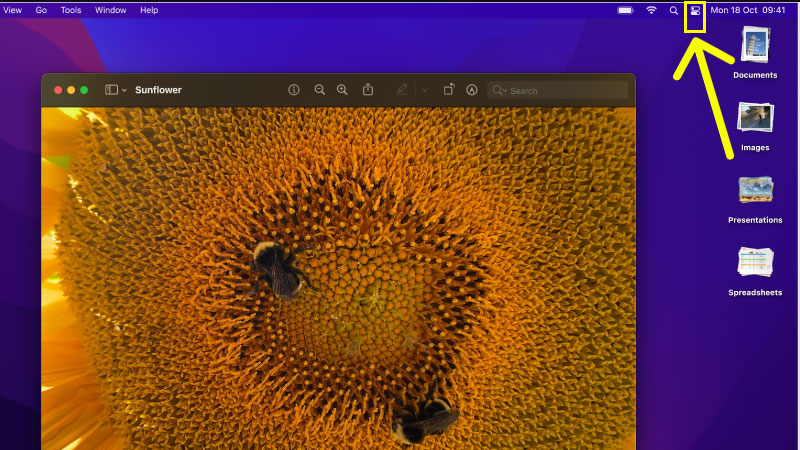The width and height of the screenshot is (800, 450).
Task: Open the Share menu icon
Action: [x=368, y=90]
